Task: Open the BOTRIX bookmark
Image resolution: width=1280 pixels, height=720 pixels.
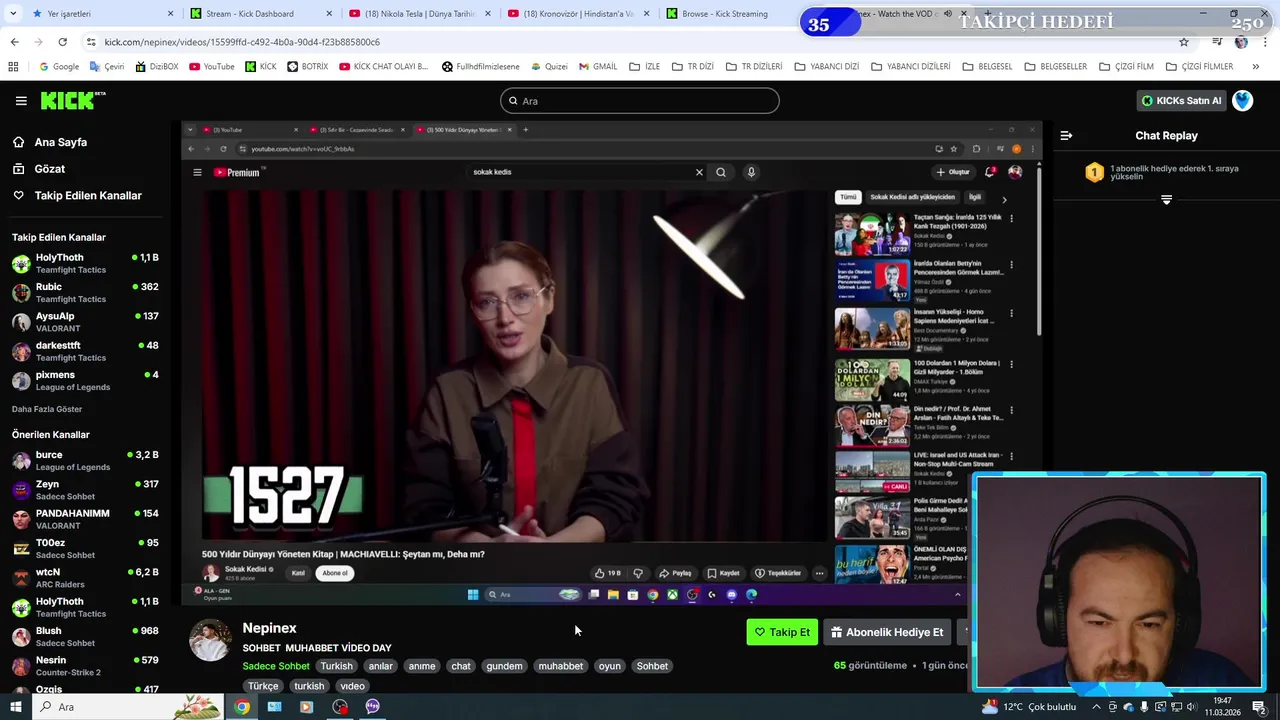Action: tap(307, 67)
